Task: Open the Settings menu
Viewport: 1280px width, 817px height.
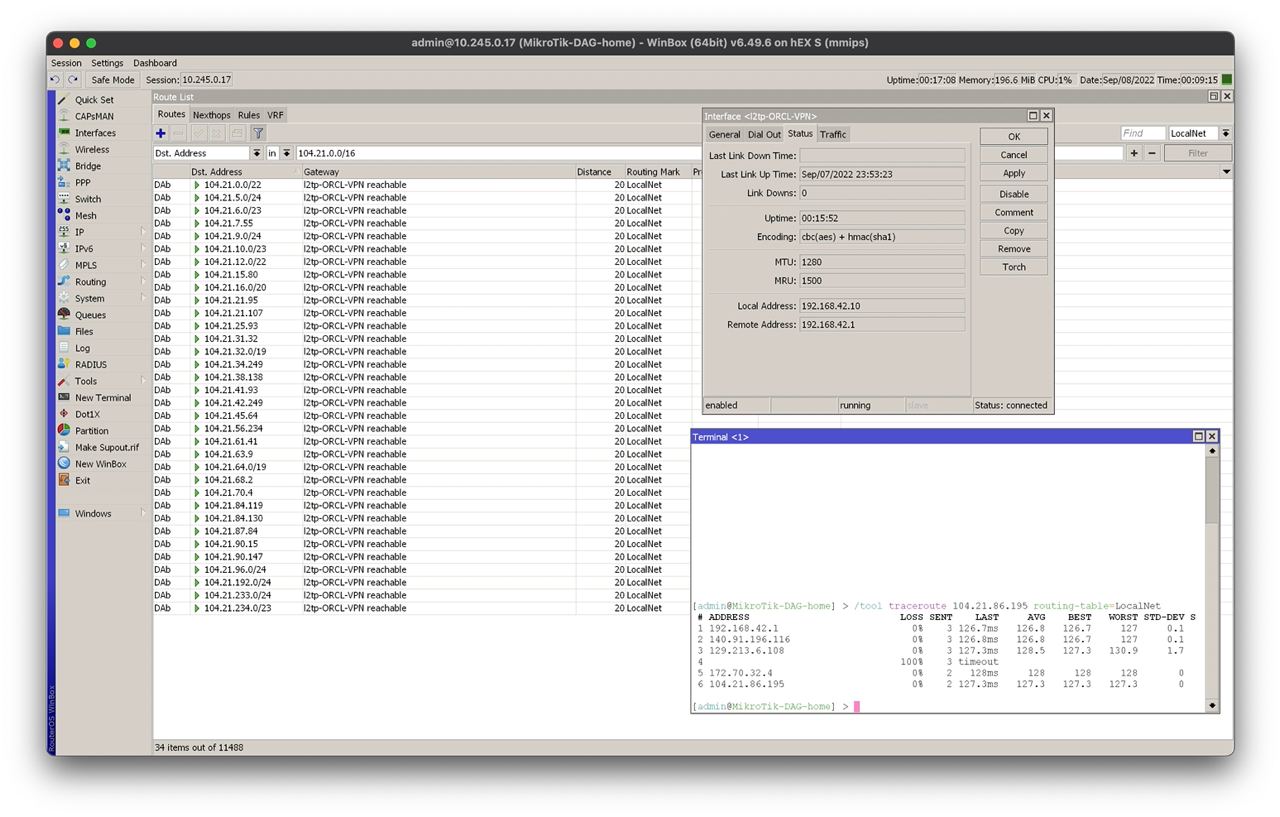Action: click(x=107, y=63)
